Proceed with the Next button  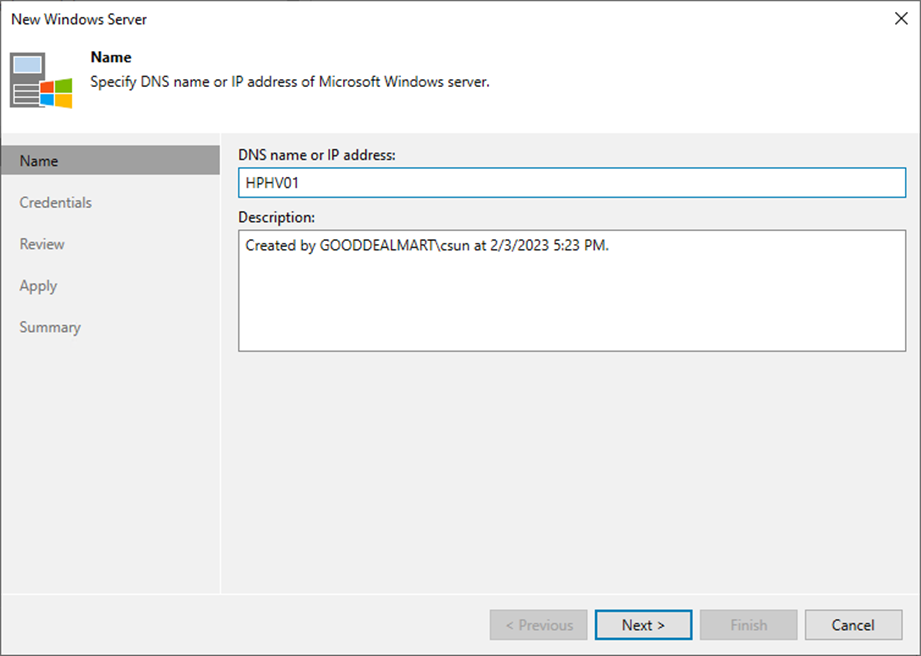(x=643, y=625)
